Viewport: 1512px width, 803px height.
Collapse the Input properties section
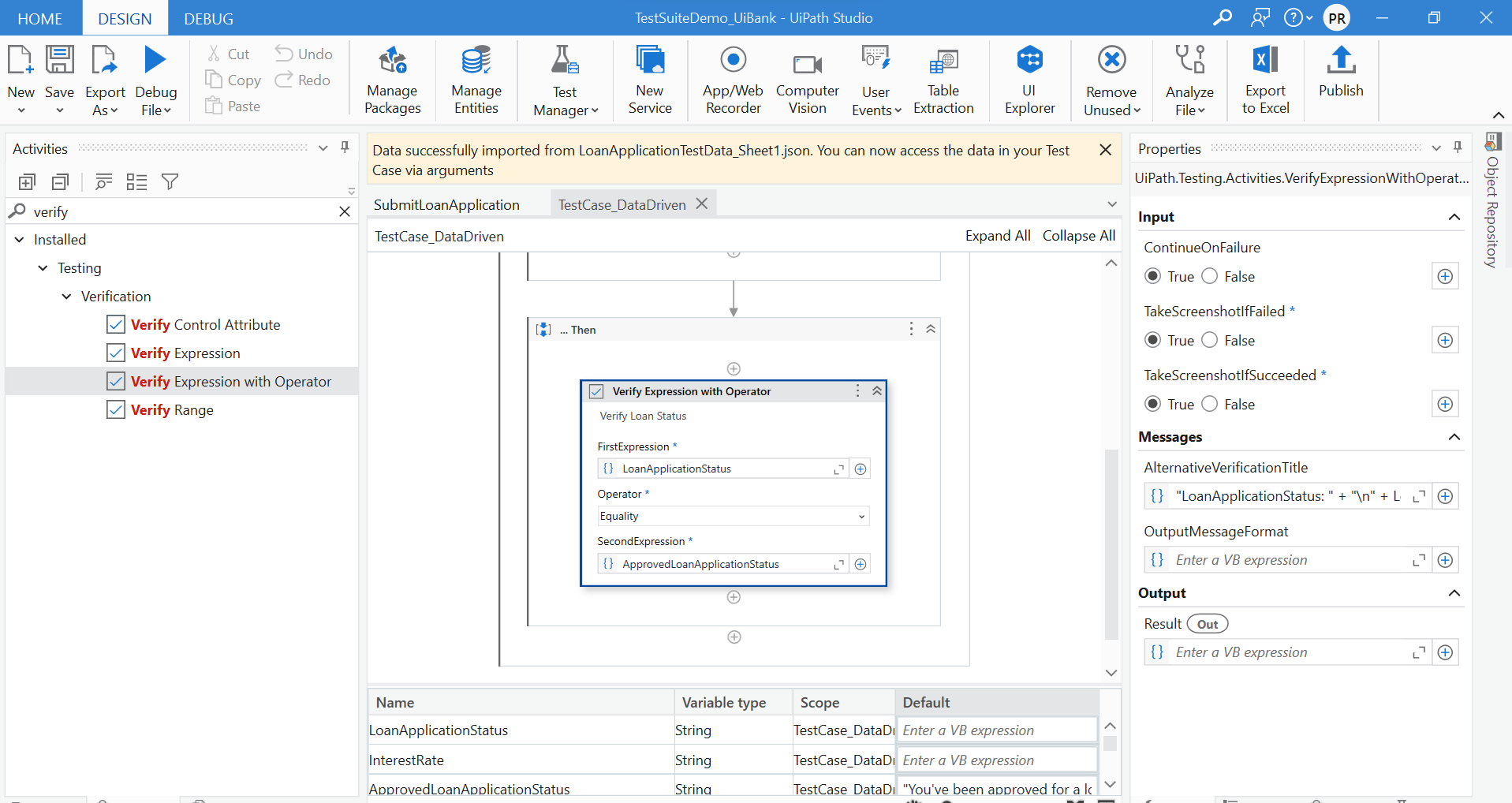(x=1454, y=216)
